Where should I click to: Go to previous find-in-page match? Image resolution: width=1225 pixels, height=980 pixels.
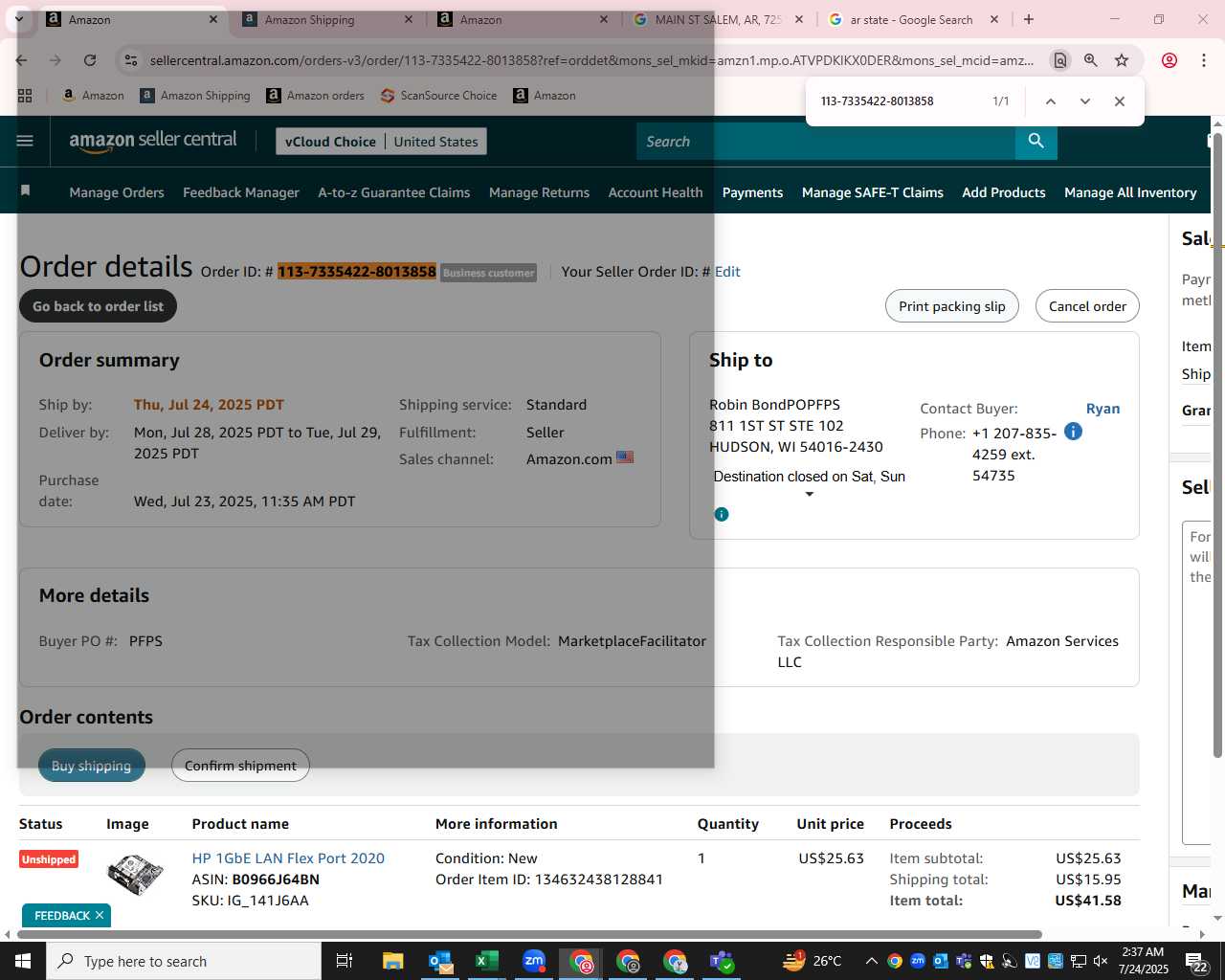(x=1050, y=101)
